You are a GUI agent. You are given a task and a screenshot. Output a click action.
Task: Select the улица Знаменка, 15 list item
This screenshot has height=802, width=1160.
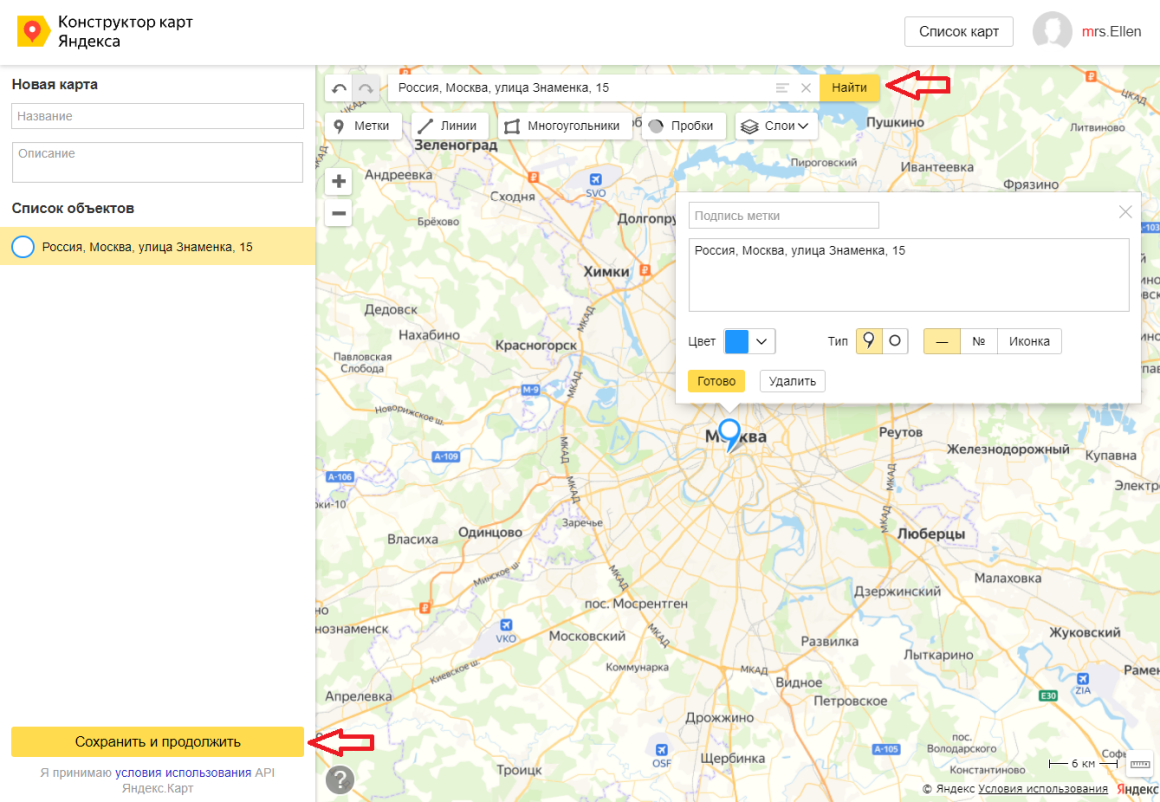pos(158,246)
